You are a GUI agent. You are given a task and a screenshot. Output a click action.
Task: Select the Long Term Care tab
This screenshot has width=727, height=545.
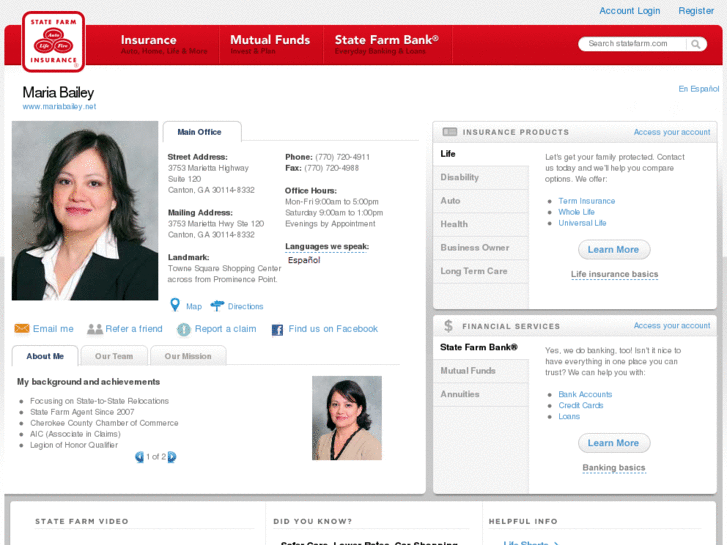click(x=481, y=271)
